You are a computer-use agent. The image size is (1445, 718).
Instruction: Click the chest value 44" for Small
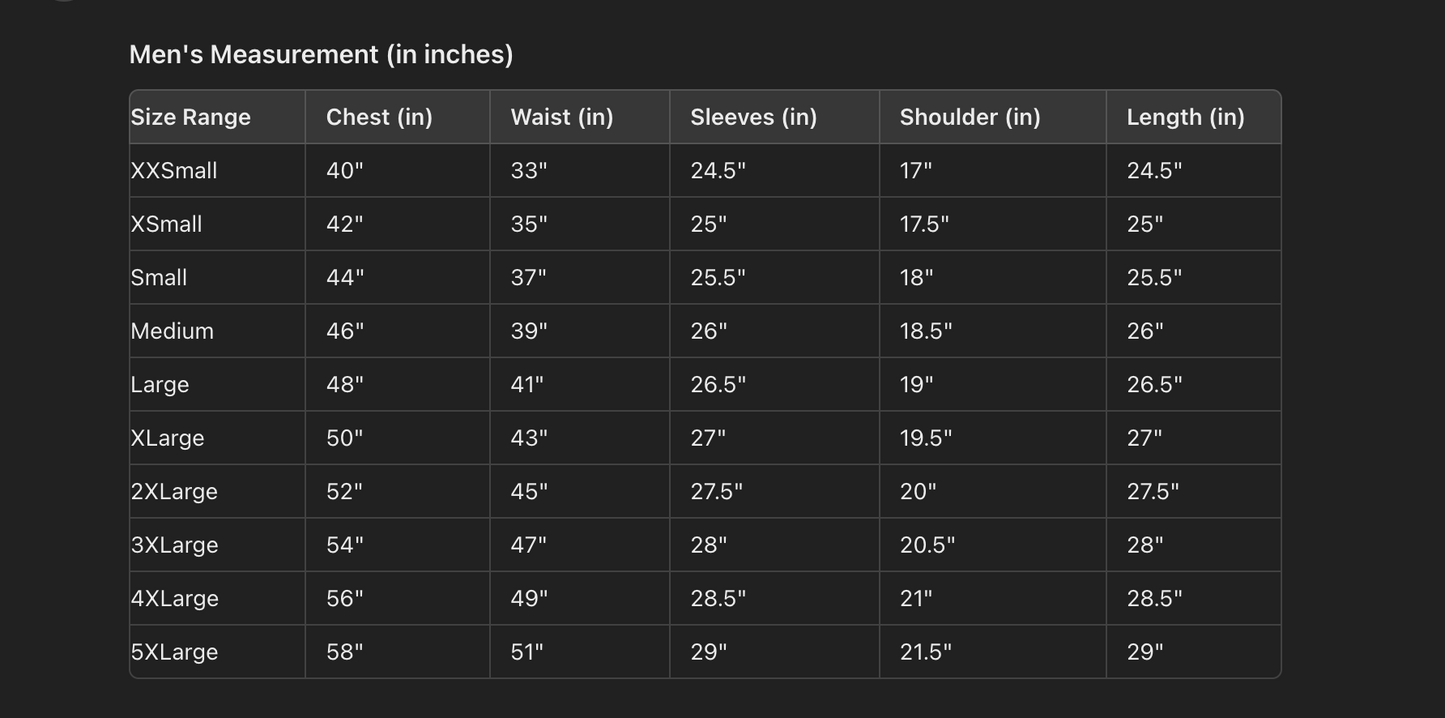(x=345, y=278)
